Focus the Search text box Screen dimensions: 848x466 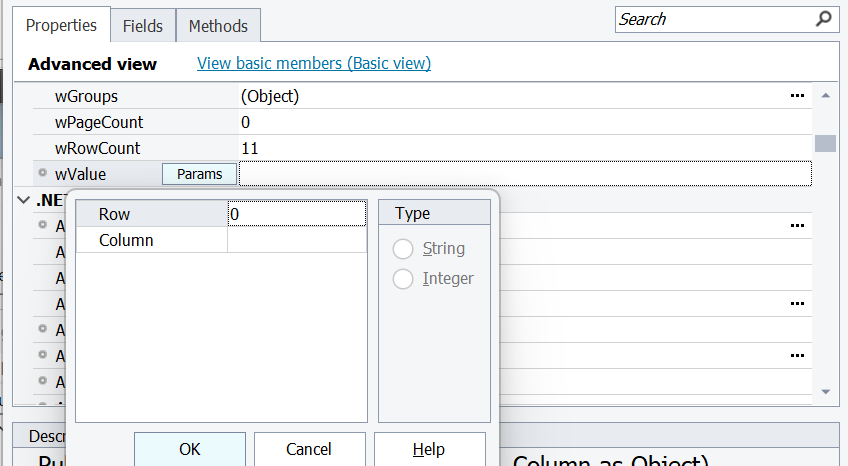pos(712,19)
